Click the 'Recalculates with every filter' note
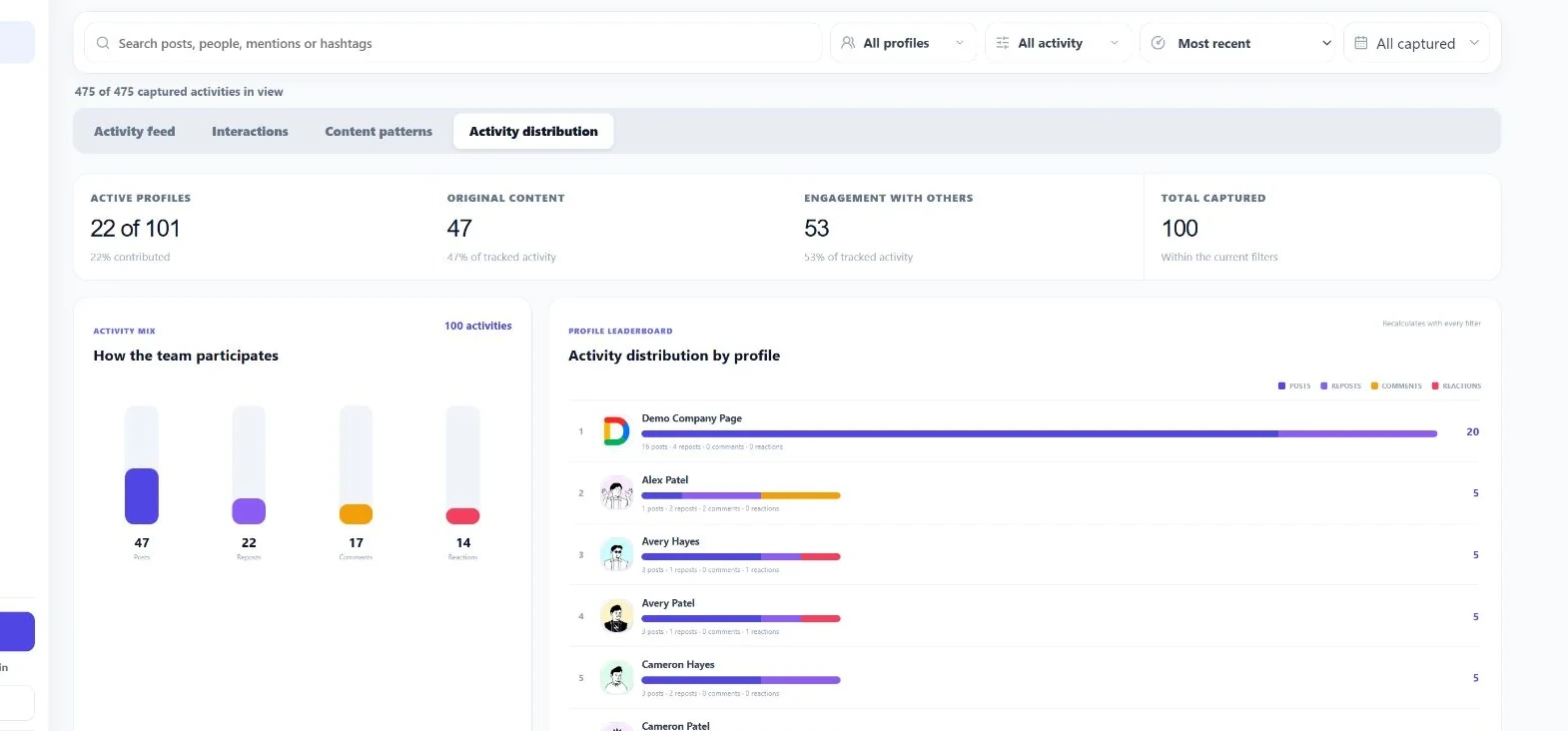1568x731 pixels. (x=1431, y=324)
